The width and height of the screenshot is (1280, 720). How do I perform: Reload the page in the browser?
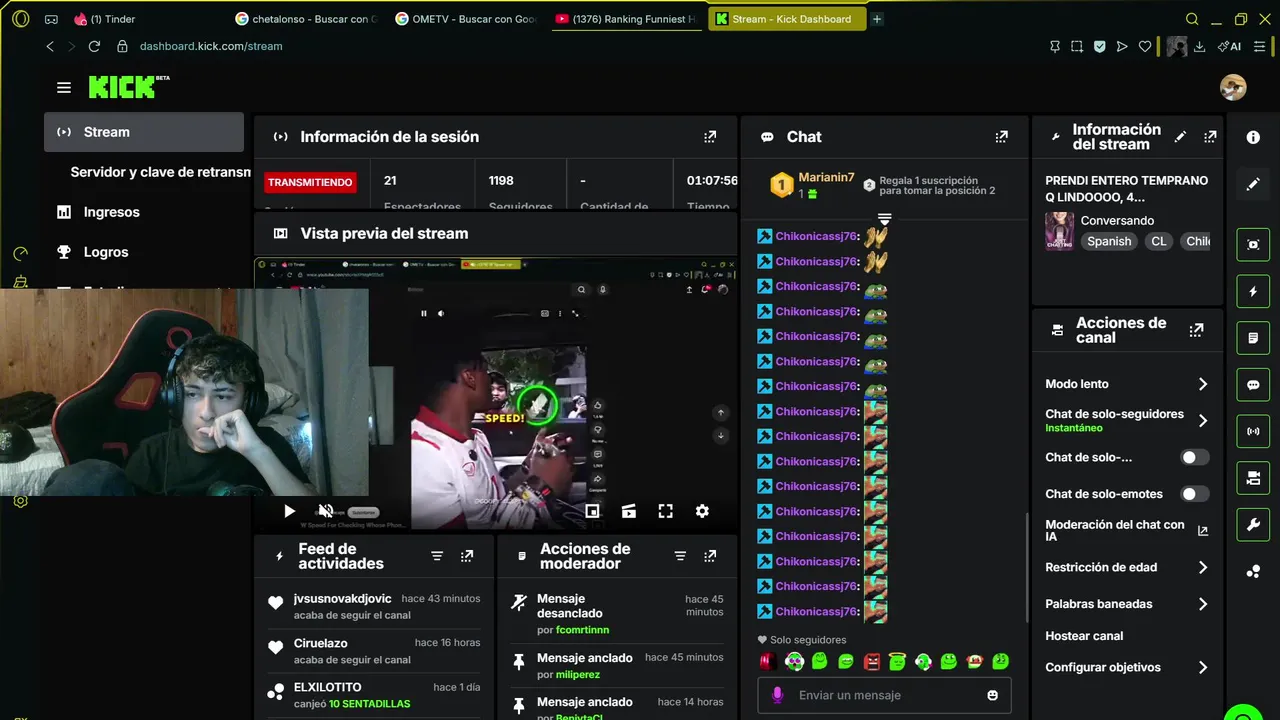coord(94,46)
